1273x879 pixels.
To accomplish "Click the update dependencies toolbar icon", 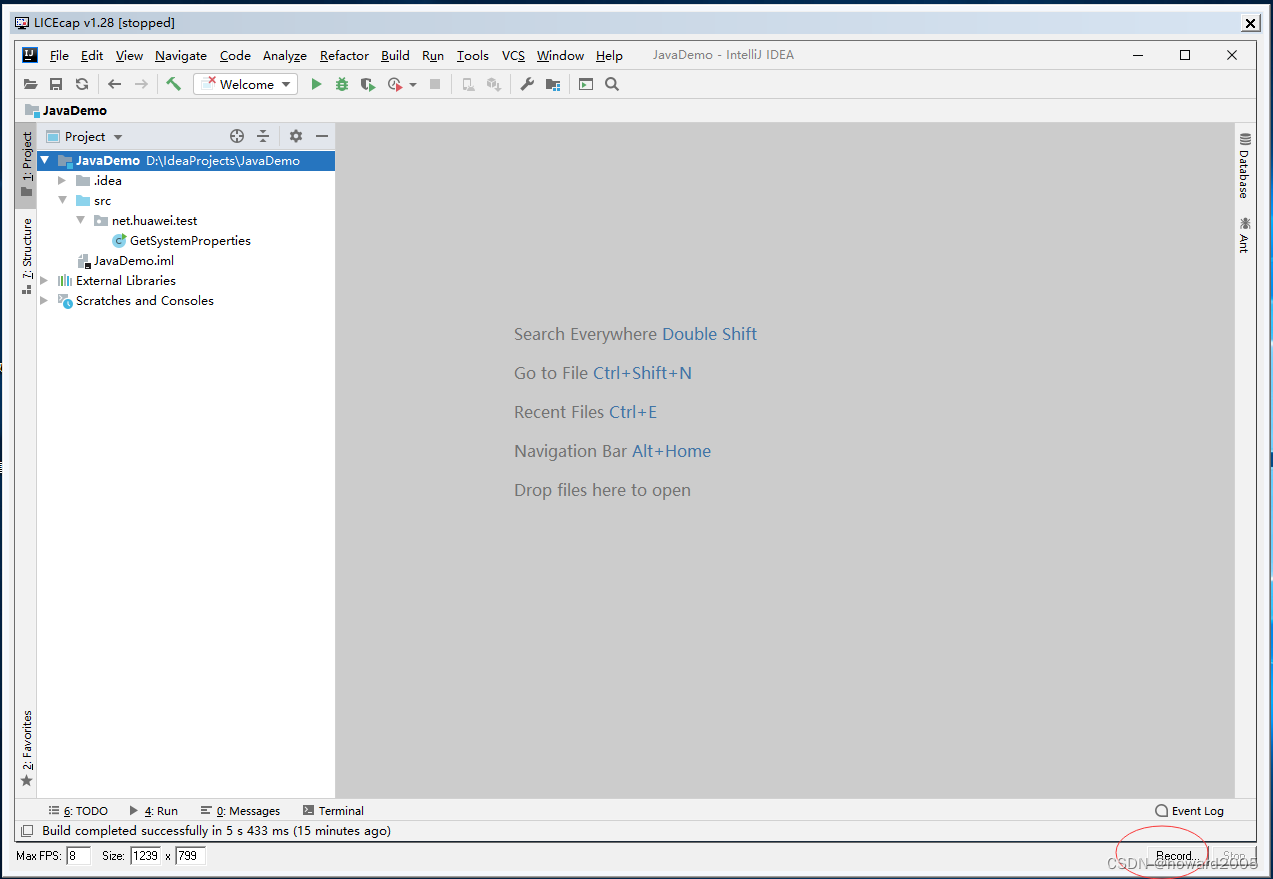I will point(493,85).
